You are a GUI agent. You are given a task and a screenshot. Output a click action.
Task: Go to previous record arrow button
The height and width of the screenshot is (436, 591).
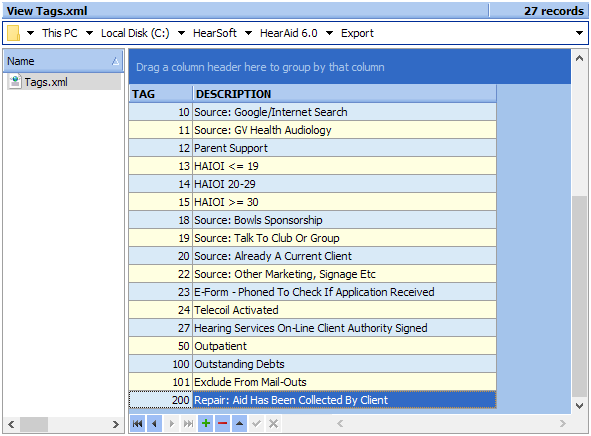point(155,424)
